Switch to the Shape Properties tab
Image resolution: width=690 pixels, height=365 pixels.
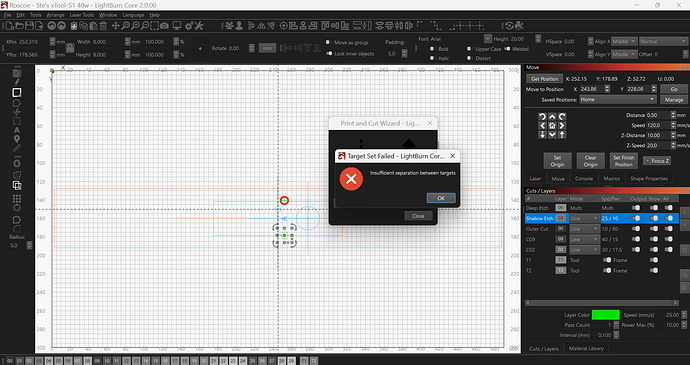coord(649,178)
